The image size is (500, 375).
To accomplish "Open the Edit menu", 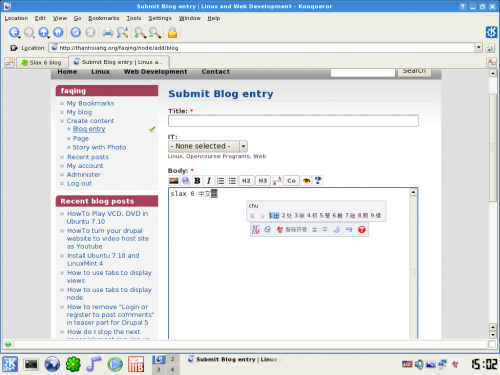I will tap(40, 18).
